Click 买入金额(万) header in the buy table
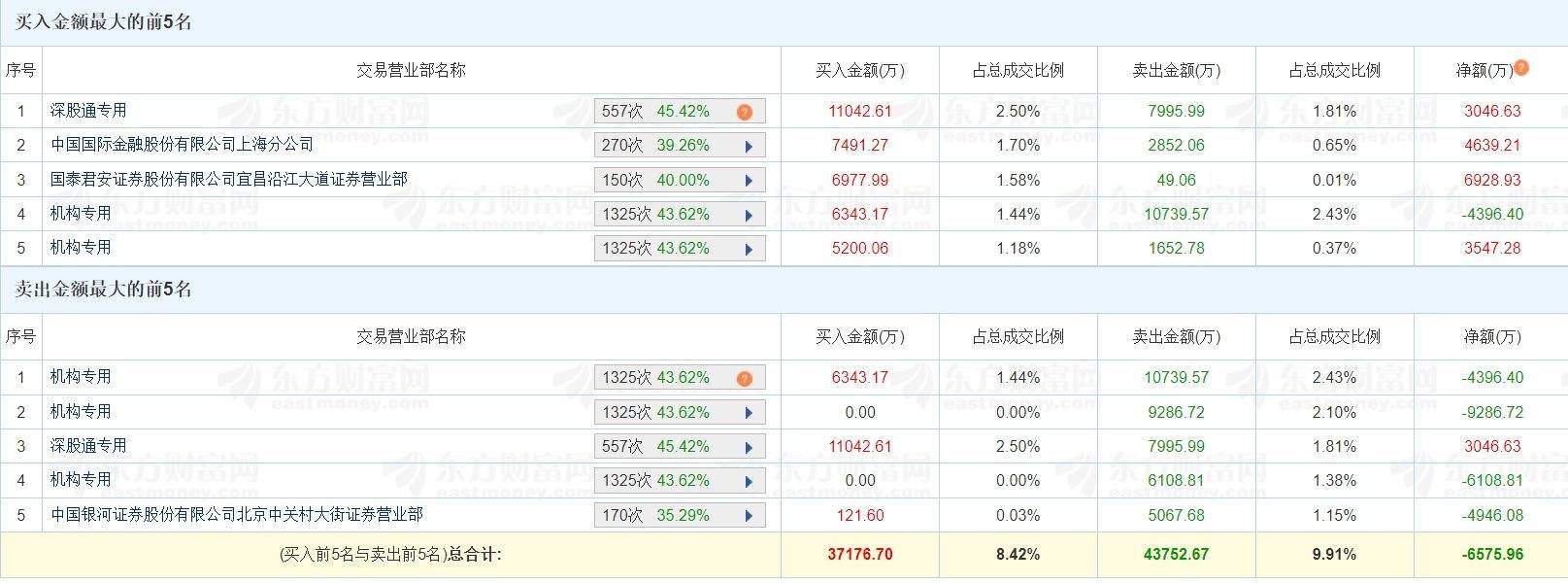The height and width of the screenshot is (583, 1568). [x=859, y=70]
